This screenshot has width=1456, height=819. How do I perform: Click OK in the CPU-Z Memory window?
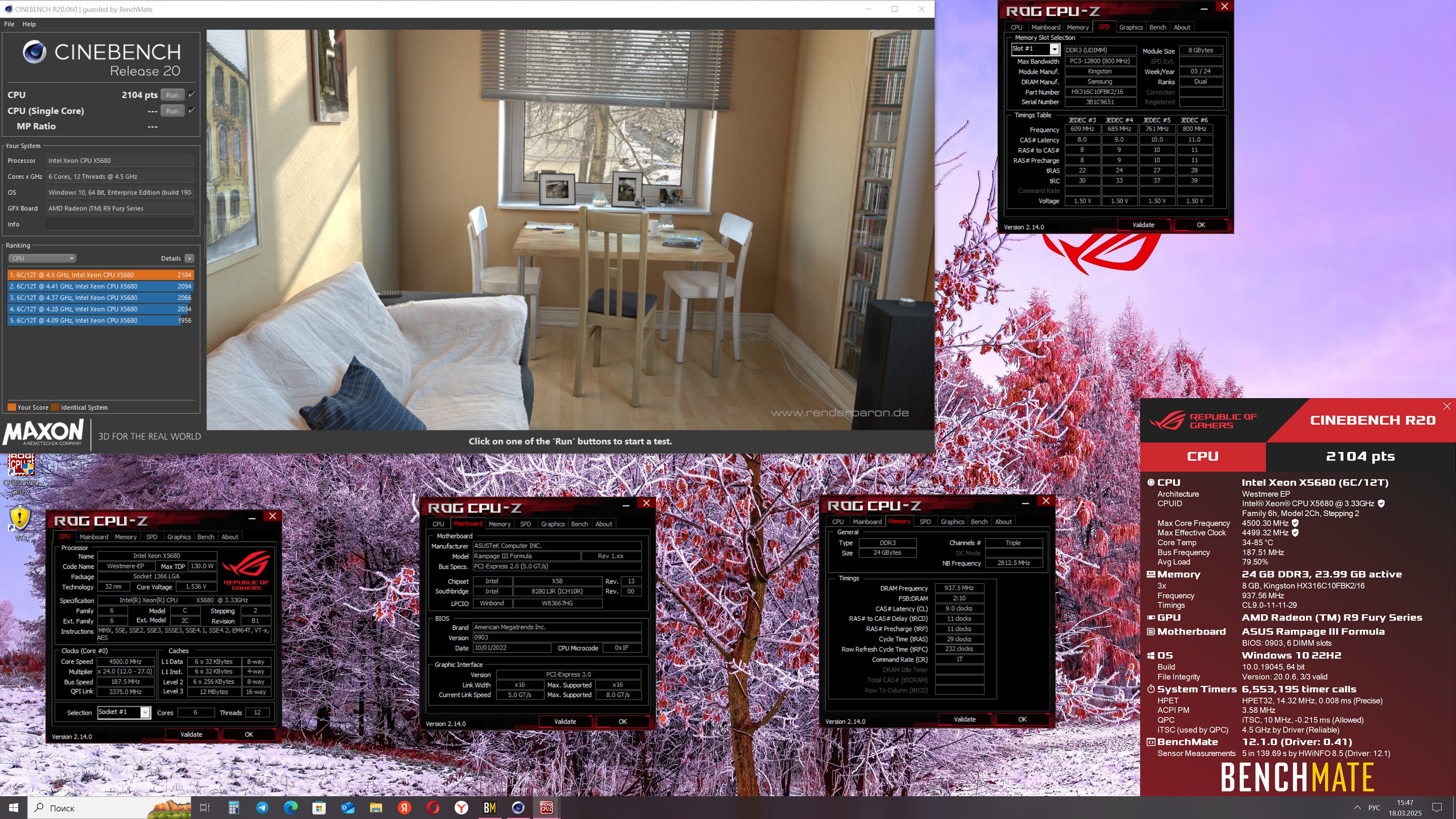tap(1022, 719)
